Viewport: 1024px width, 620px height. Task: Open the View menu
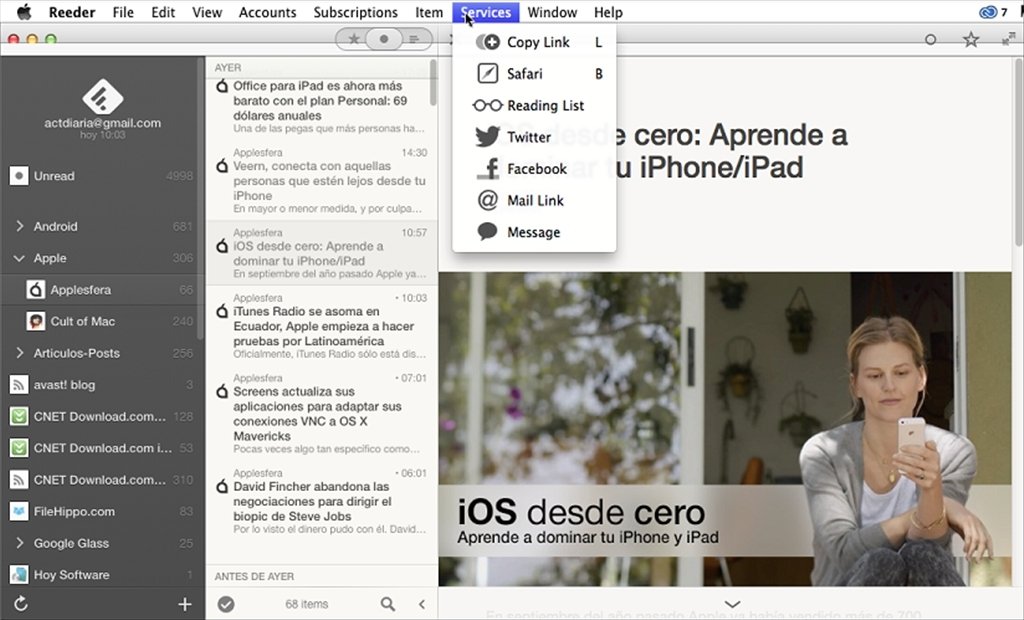(x=207, y=12)
